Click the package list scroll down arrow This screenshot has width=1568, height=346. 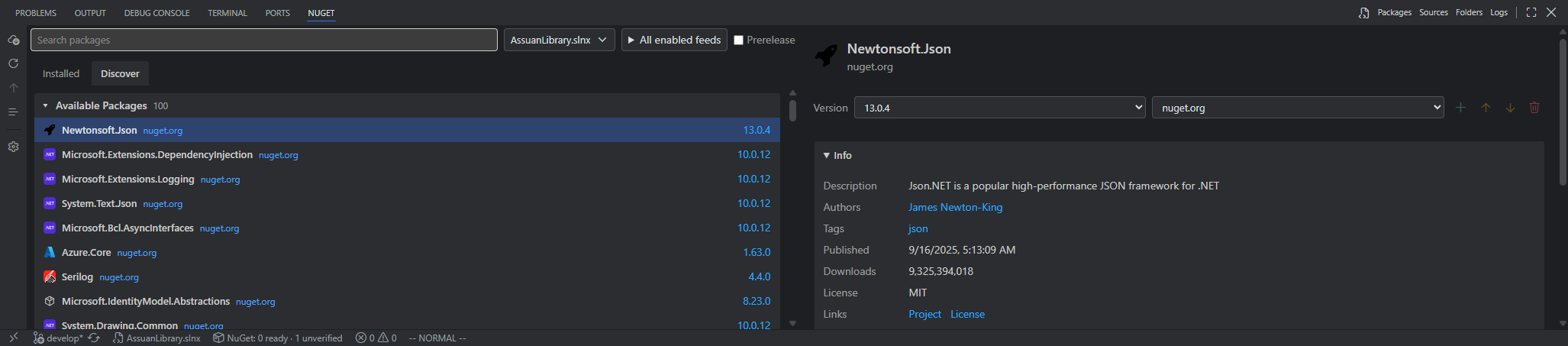792,324
